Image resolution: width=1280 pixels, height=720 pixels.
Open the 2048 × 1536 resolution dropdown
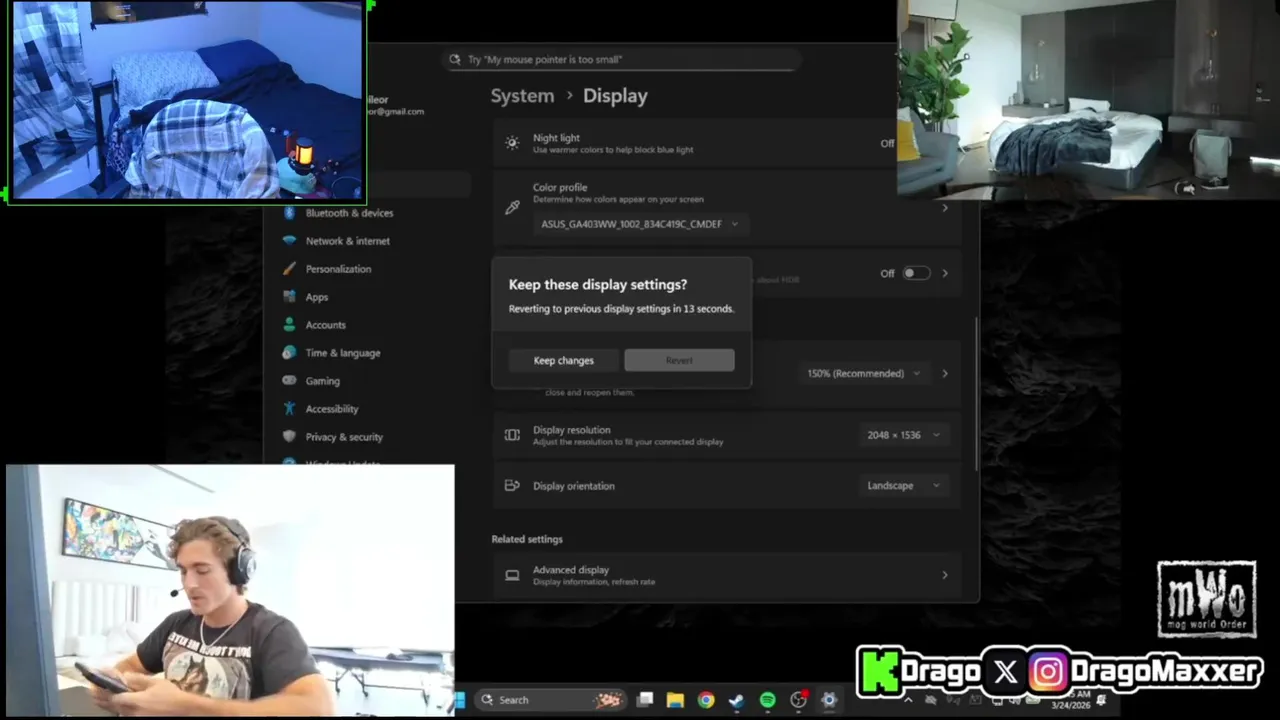(903, 435)
